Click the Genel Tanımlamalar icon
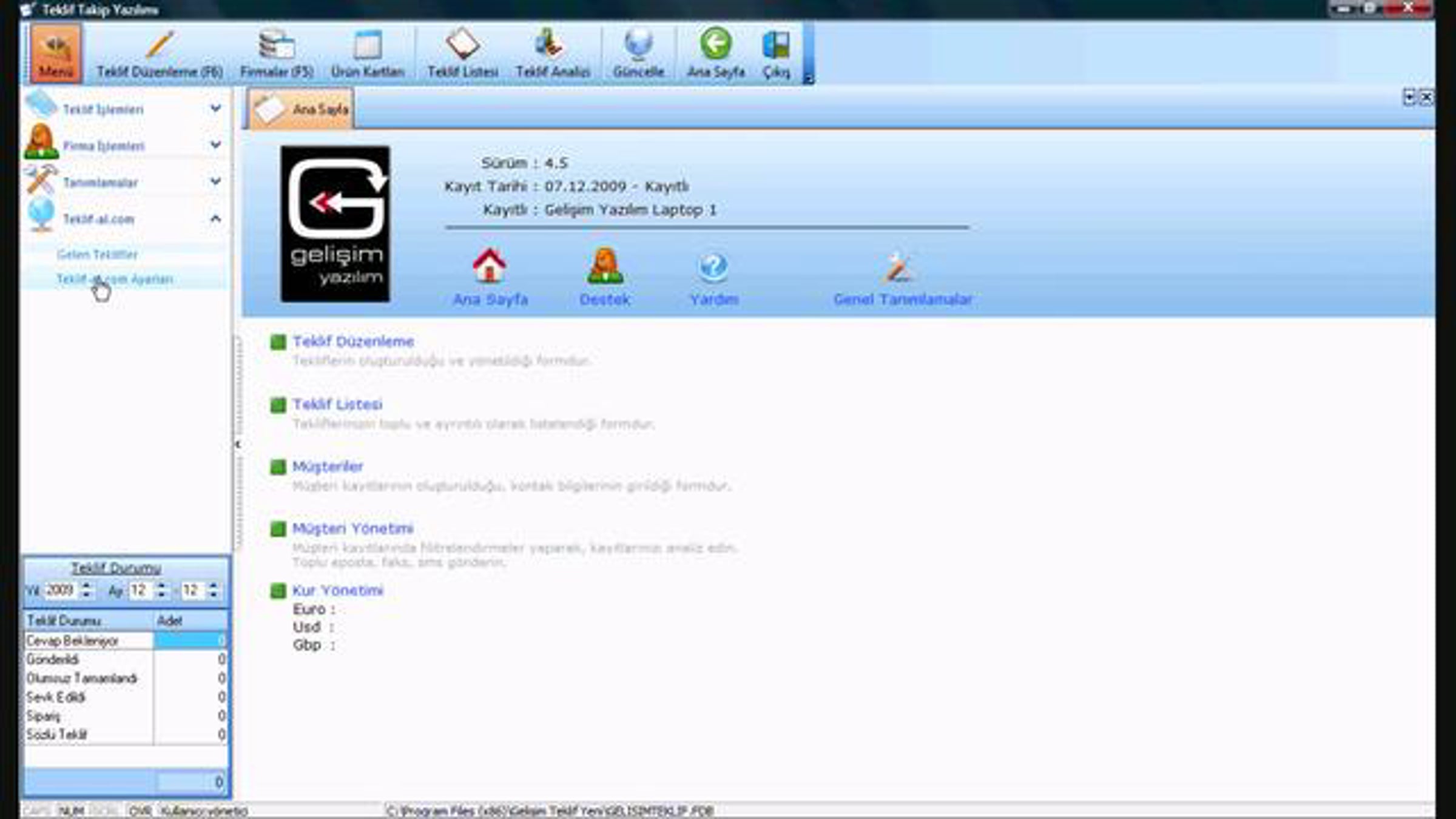The height and width of the screenshot is (819, 1456). (x=899, y=268)
